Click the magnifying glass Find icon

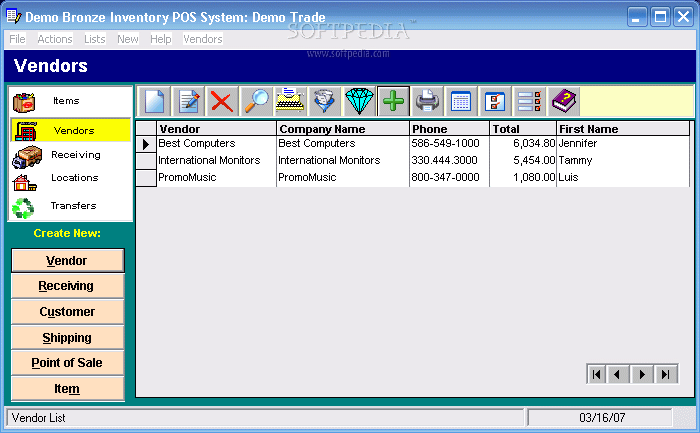click(x=256, y=101)
